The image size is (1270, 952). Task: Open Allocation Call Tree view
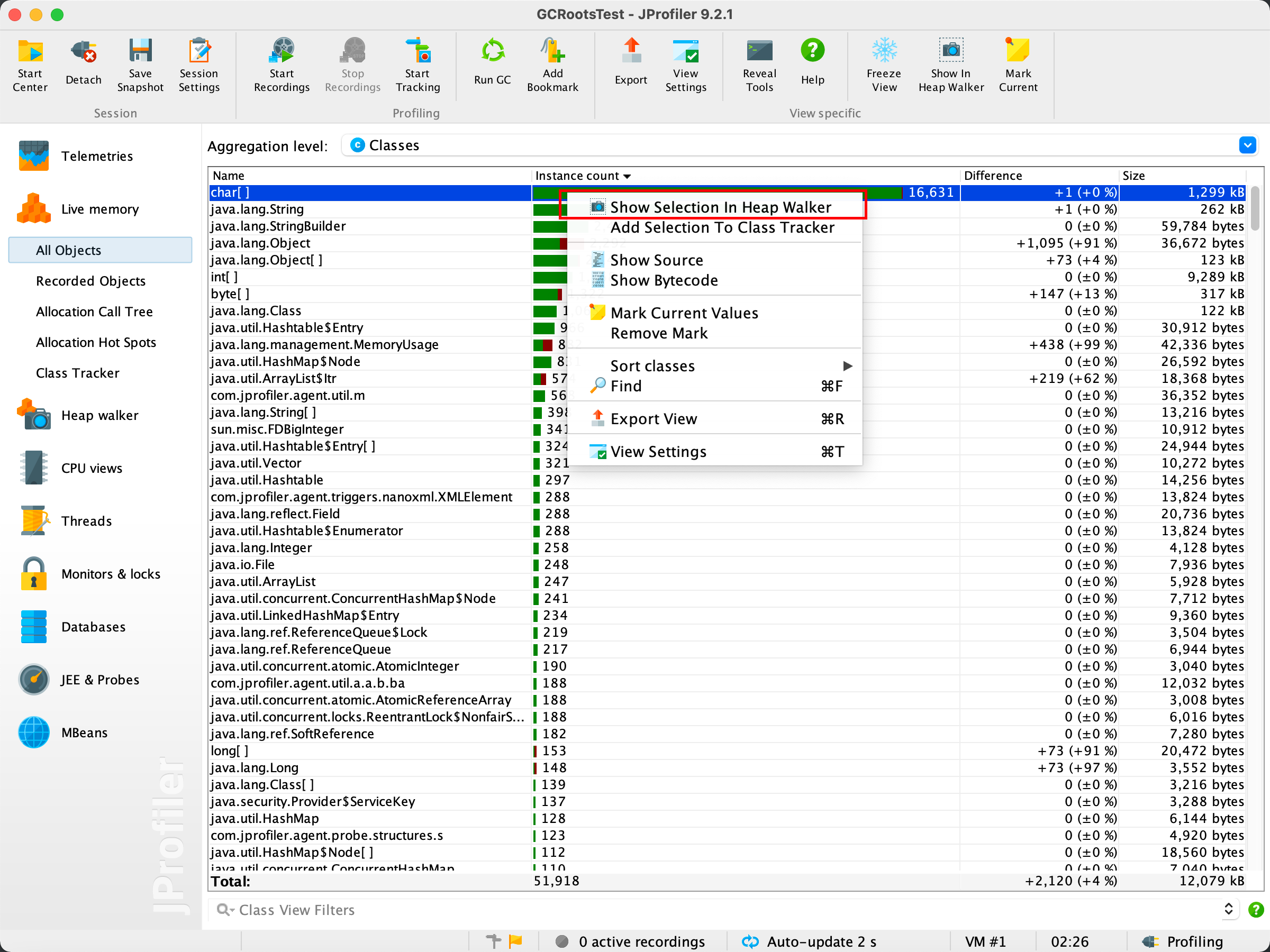[x=94, y=312]
